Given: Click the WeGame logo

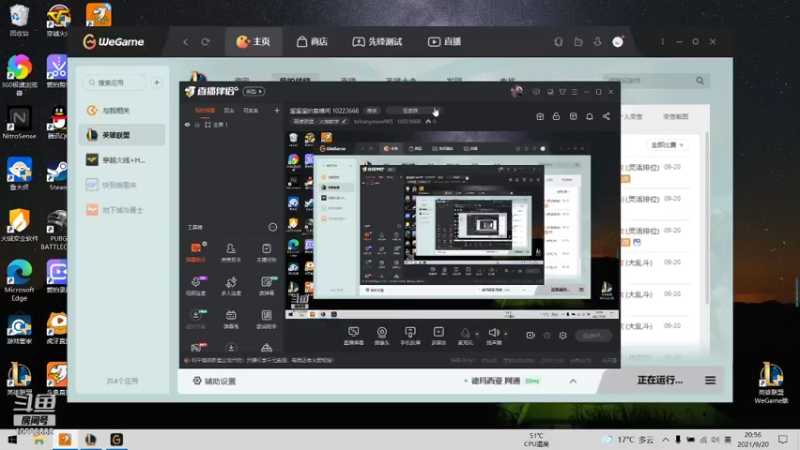Looking at the screenshot, I should pos(113,42).
